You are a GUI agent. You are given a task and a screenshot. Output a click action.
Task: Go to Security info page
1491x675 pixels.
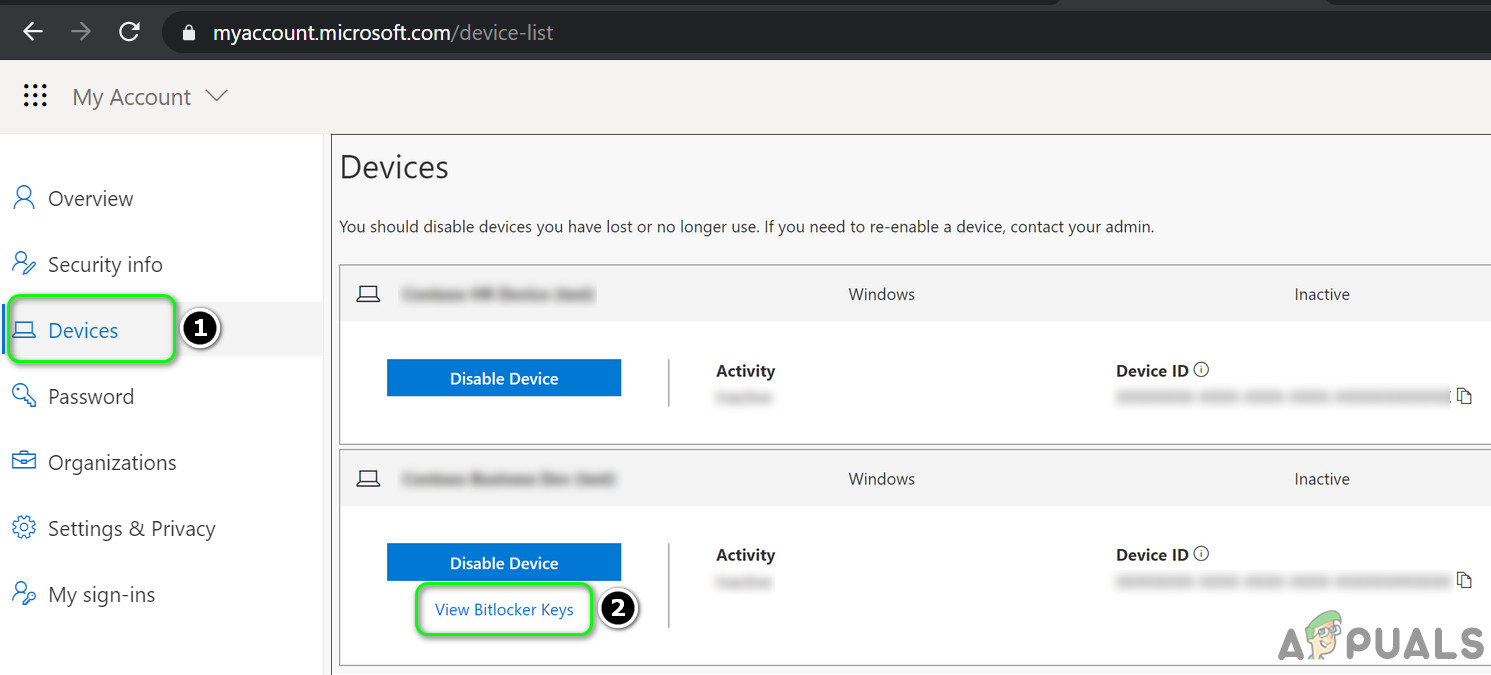104,264
